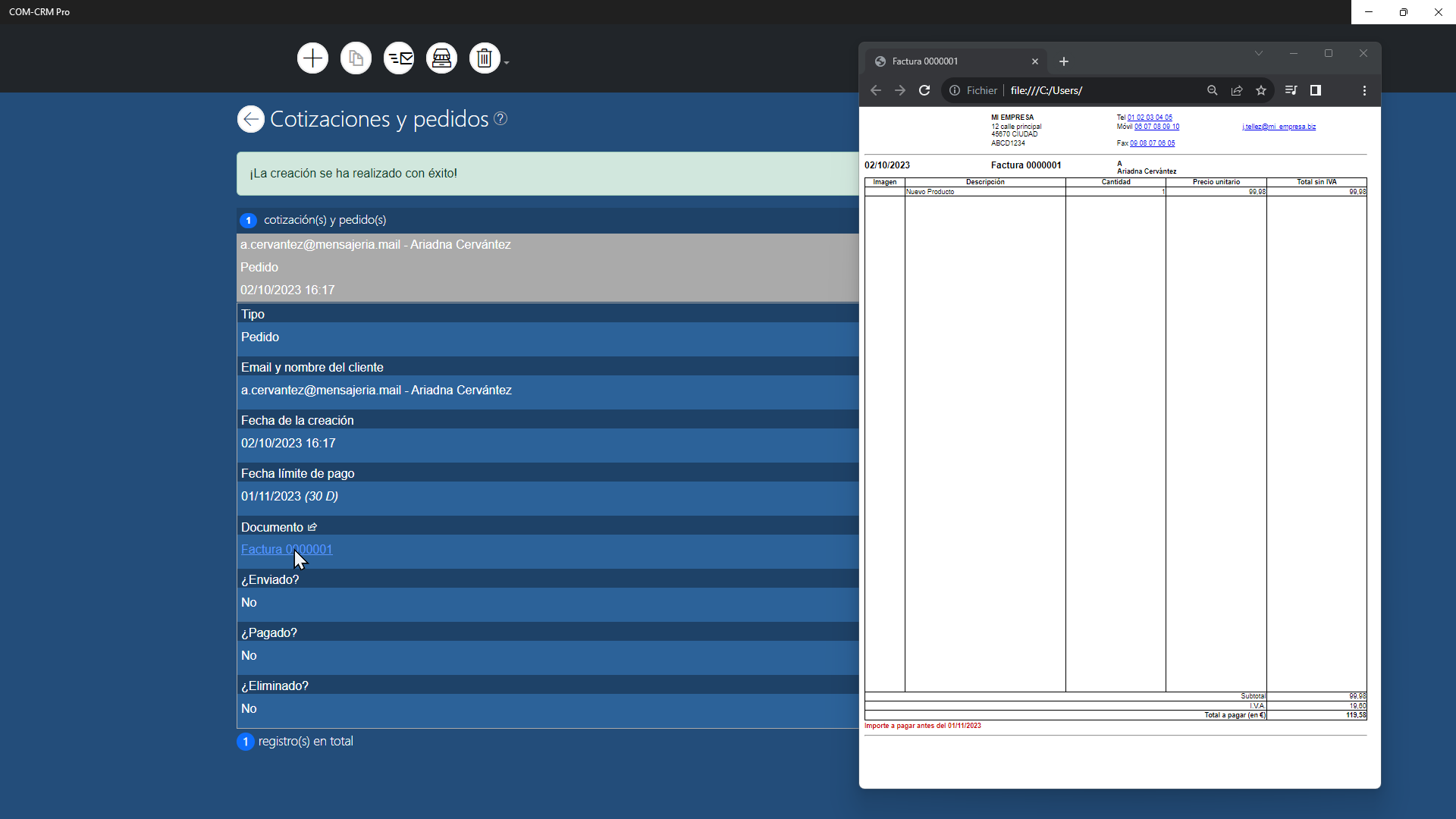The width and height of the screenshot is (1456, 819).
Task: Close the Factura 0000001 browser tab
Action: (x=1035, y=61)
